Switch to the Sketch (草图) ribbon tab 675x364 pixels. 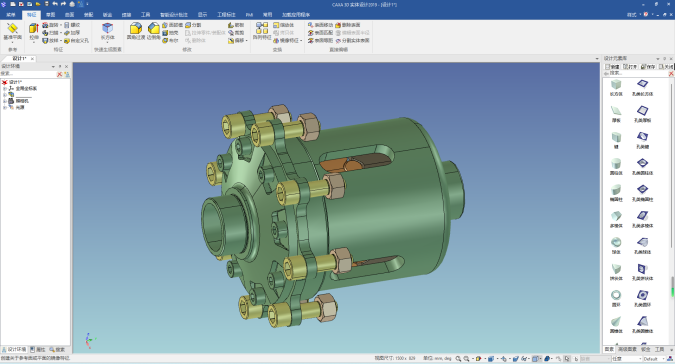pos(50,15)
